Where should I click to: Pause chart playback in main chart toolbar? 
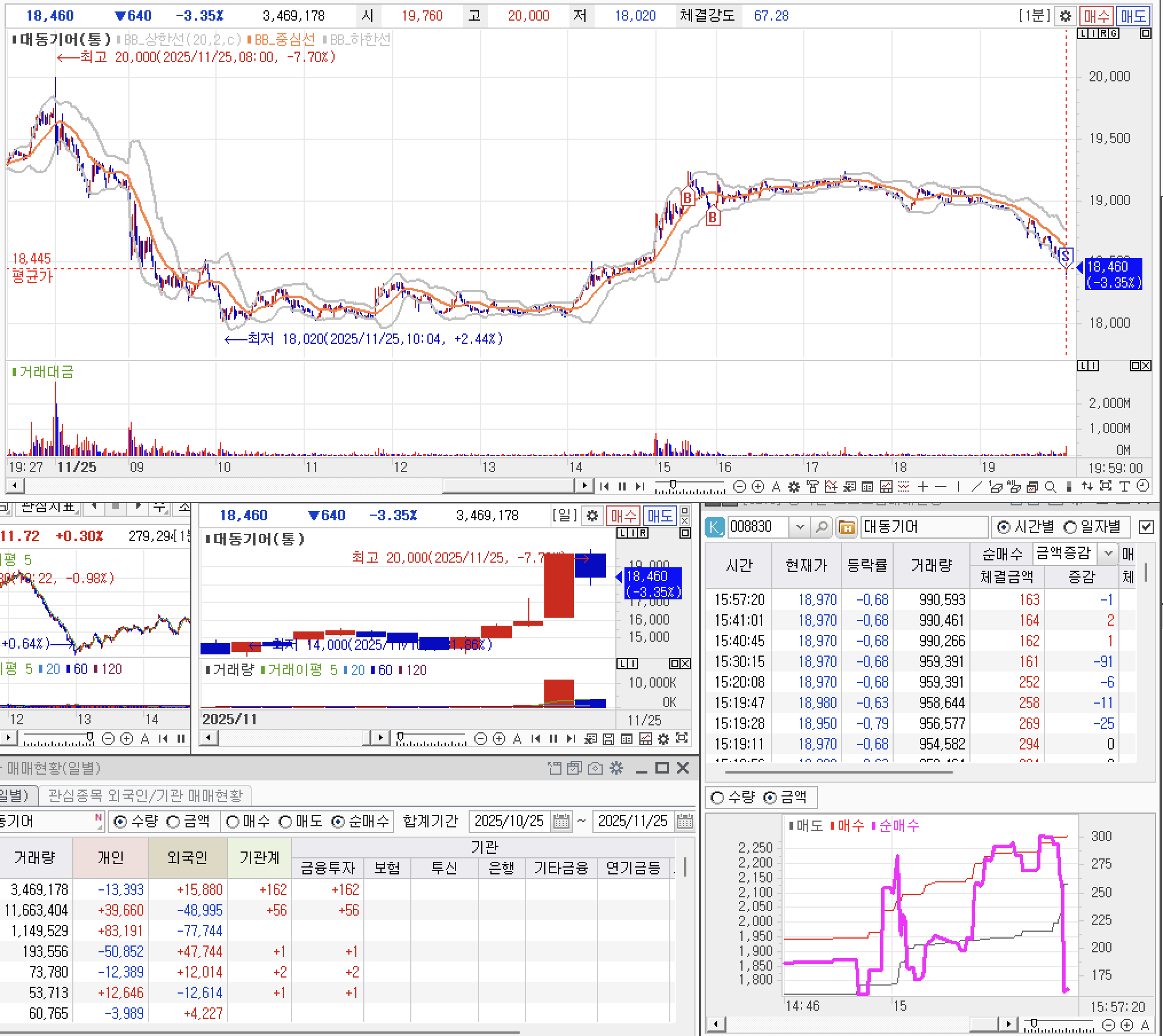coord(622,486)
